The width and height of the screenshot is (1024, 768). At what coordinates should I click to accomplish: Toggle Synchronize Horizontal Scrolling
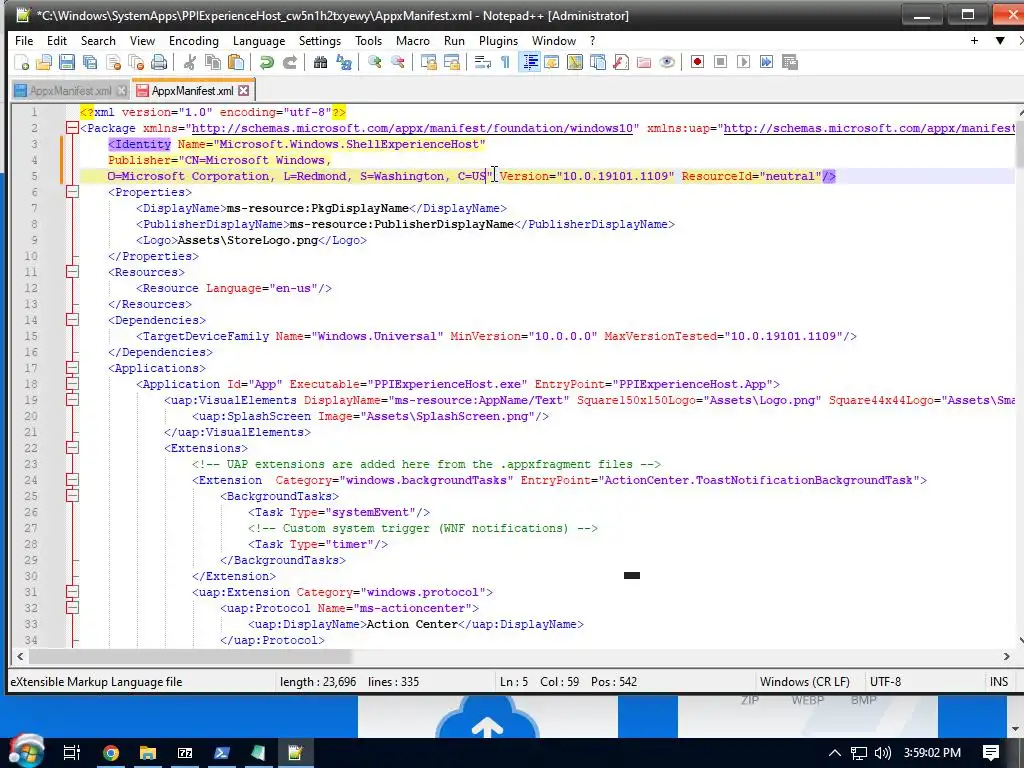451,62
